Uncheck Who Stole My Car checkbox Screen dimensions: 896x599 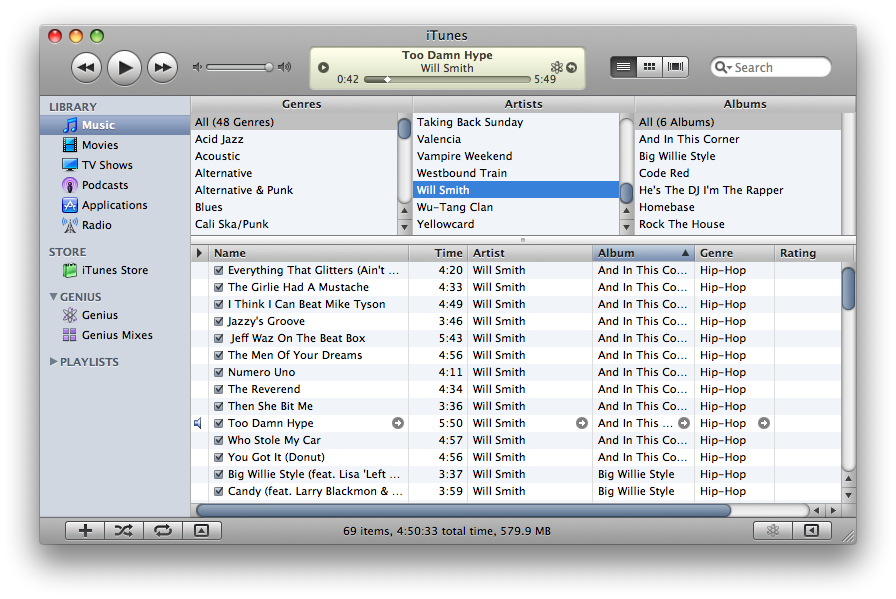pyautogui.click(x=218, y=440)
